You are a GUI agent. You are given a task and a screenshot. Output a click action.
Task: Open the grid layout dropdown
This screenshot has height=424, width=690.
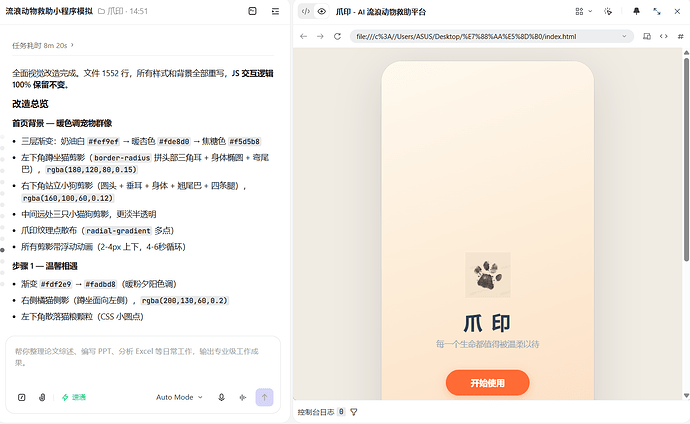pyautogui.click(x=584, y=11)
